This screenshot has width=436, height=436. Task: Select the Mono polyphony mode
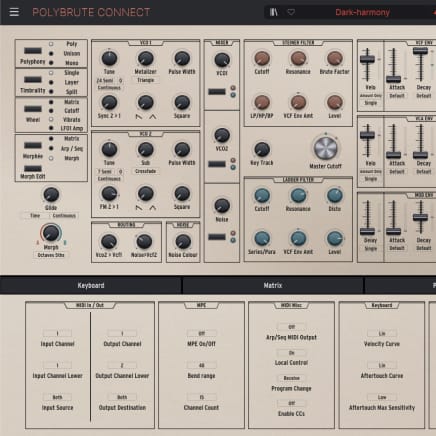tap(51, 62)
